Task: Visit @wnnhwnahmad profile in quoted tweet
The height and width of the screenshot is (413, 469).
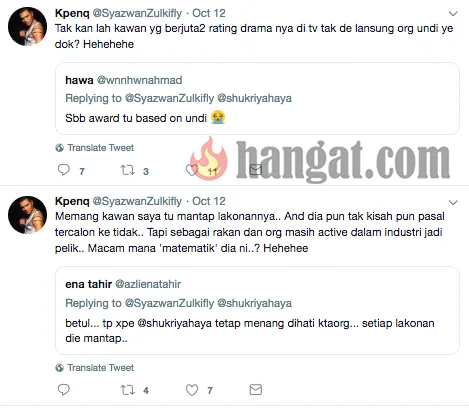Action: [x=139, y=80]
